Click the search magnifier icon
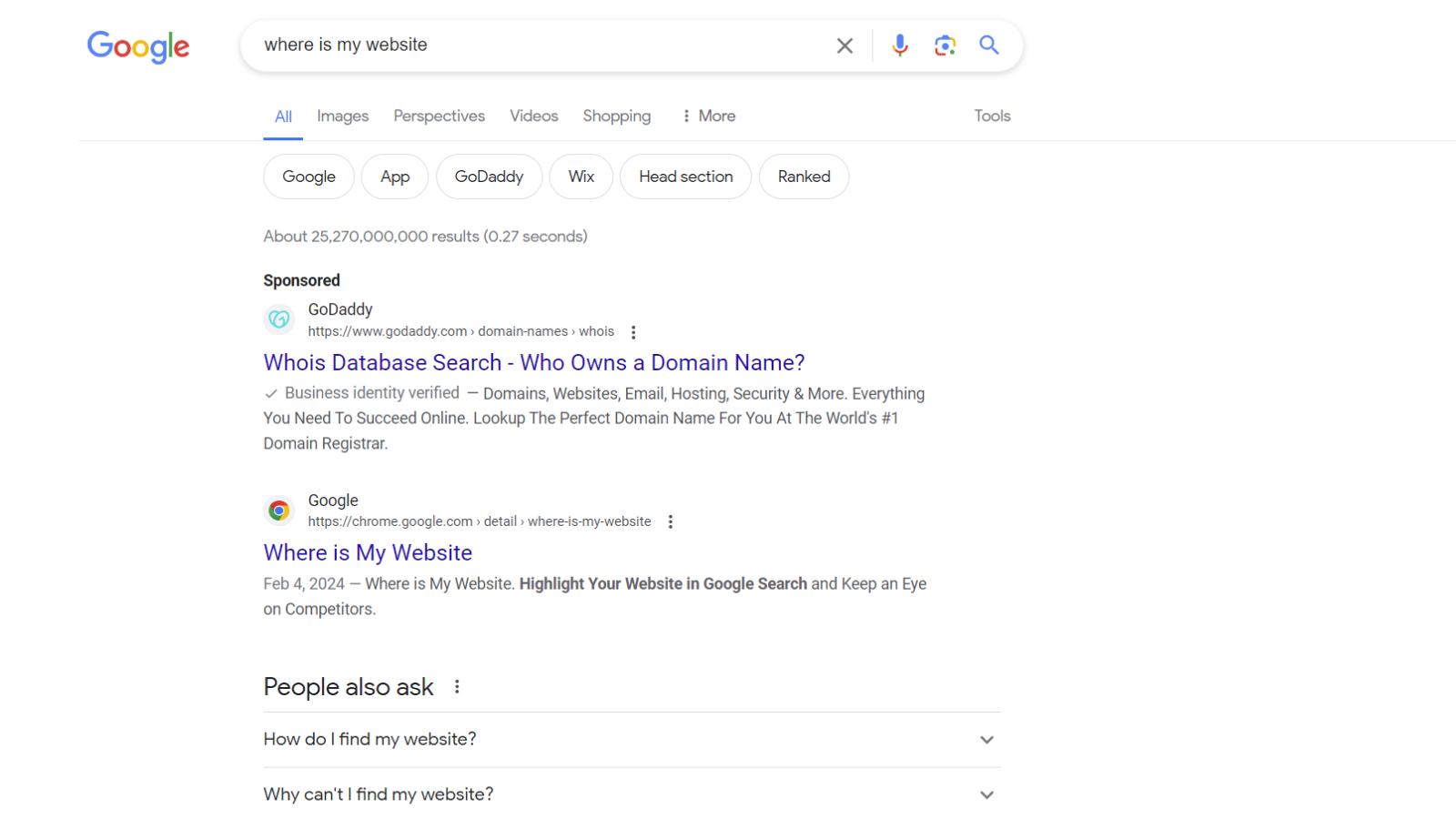 point(988,45)
